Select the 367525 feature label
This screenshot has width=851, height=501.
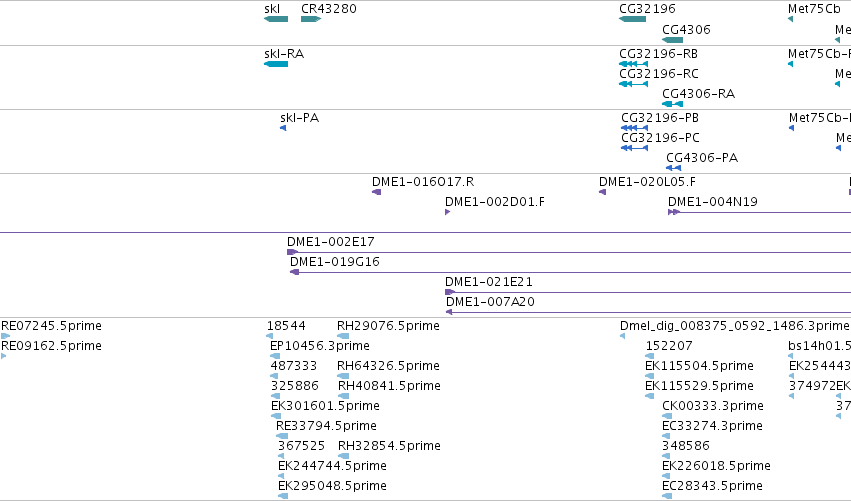pos(301,446)
